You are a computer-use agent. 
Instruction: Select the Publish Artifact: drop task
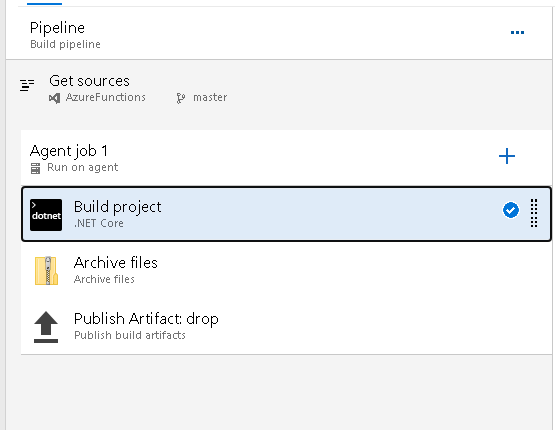click(x=286, y=326)
